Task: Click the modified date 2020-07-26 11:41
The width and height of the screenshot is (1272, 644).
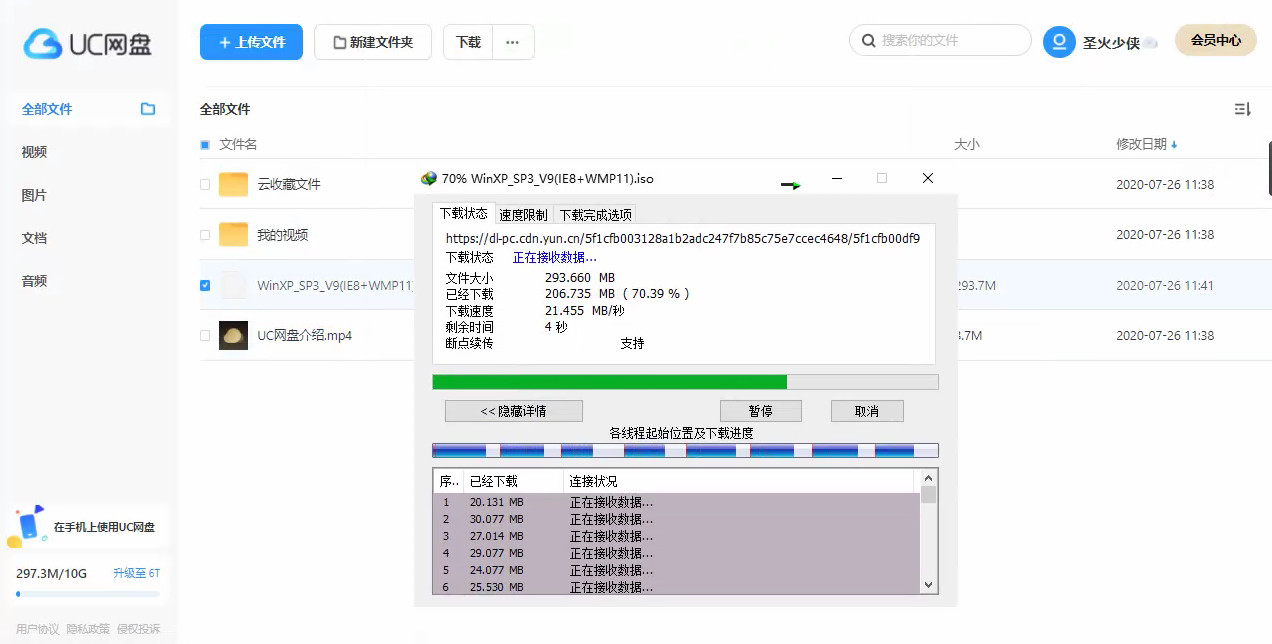Action: [x=1165, y=286]
